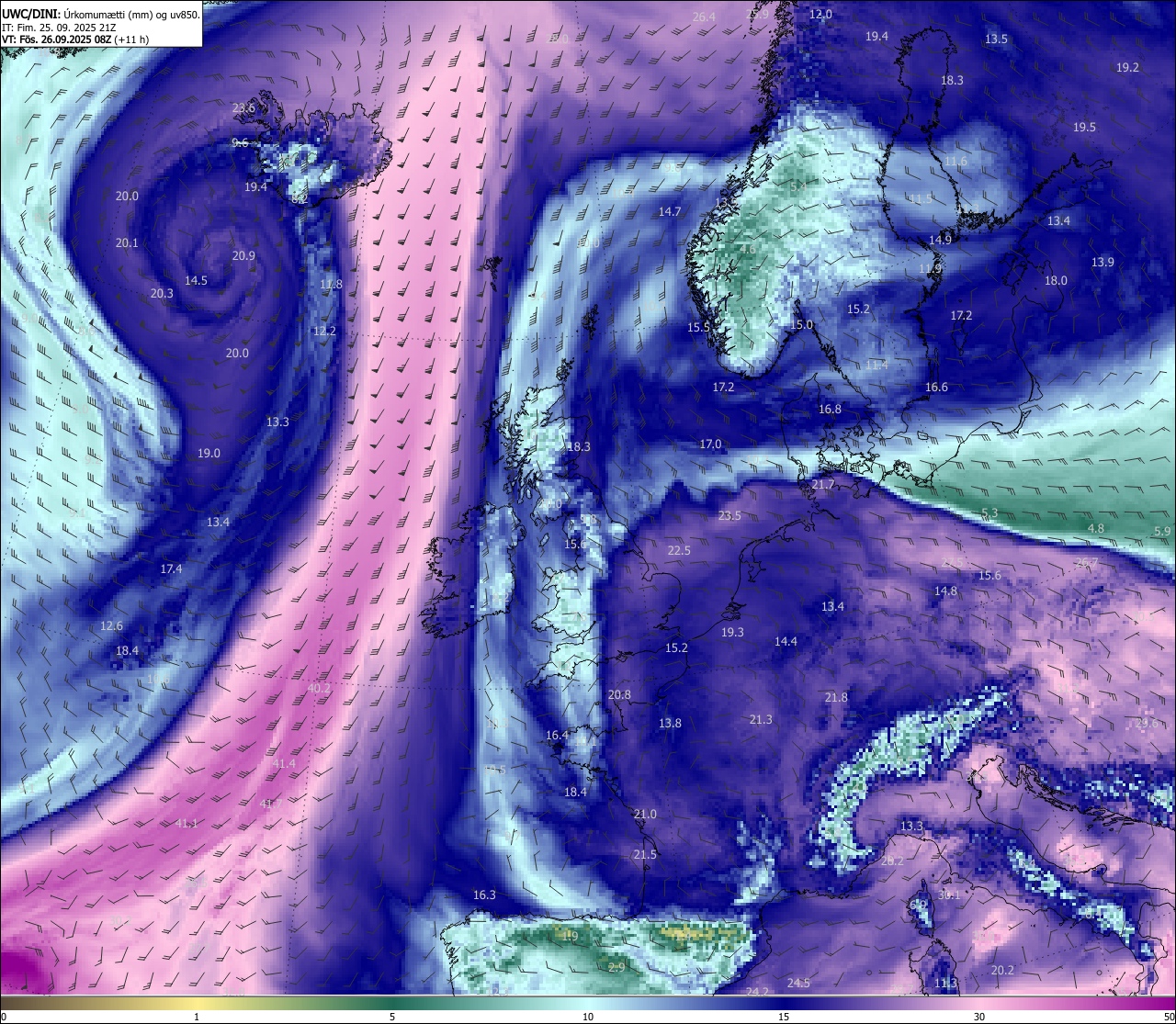1176x1024 pixels.
Task: Click the 11.8 value on the map
Action: tap(331, 284)
